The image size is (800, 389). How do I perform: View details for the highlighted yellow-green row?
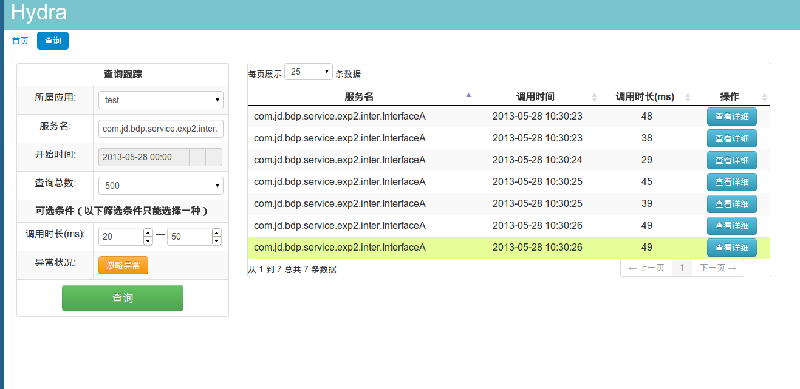click(732, 248)
